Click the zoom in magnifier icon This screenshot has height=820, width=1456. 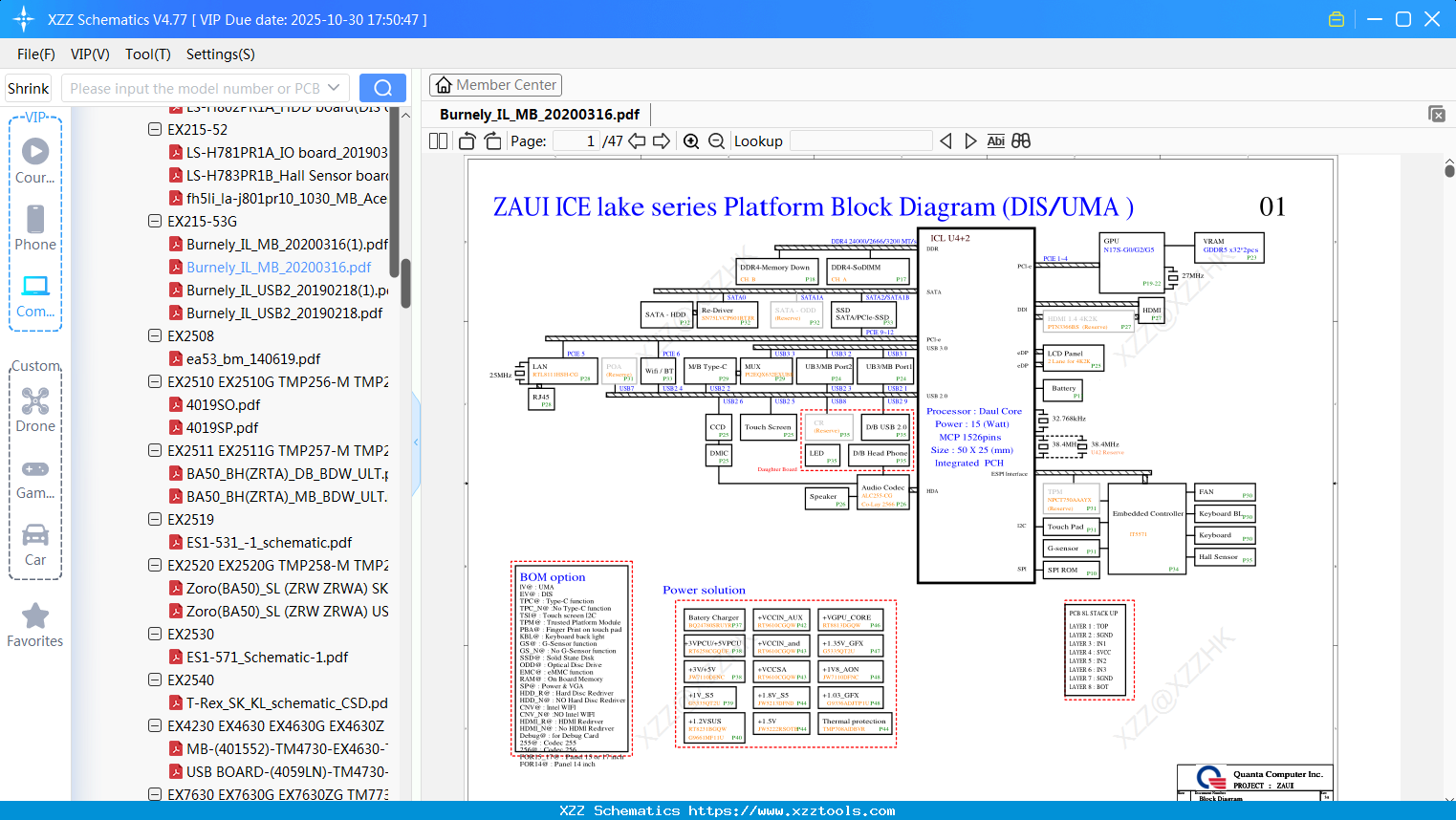pos(691,141)
